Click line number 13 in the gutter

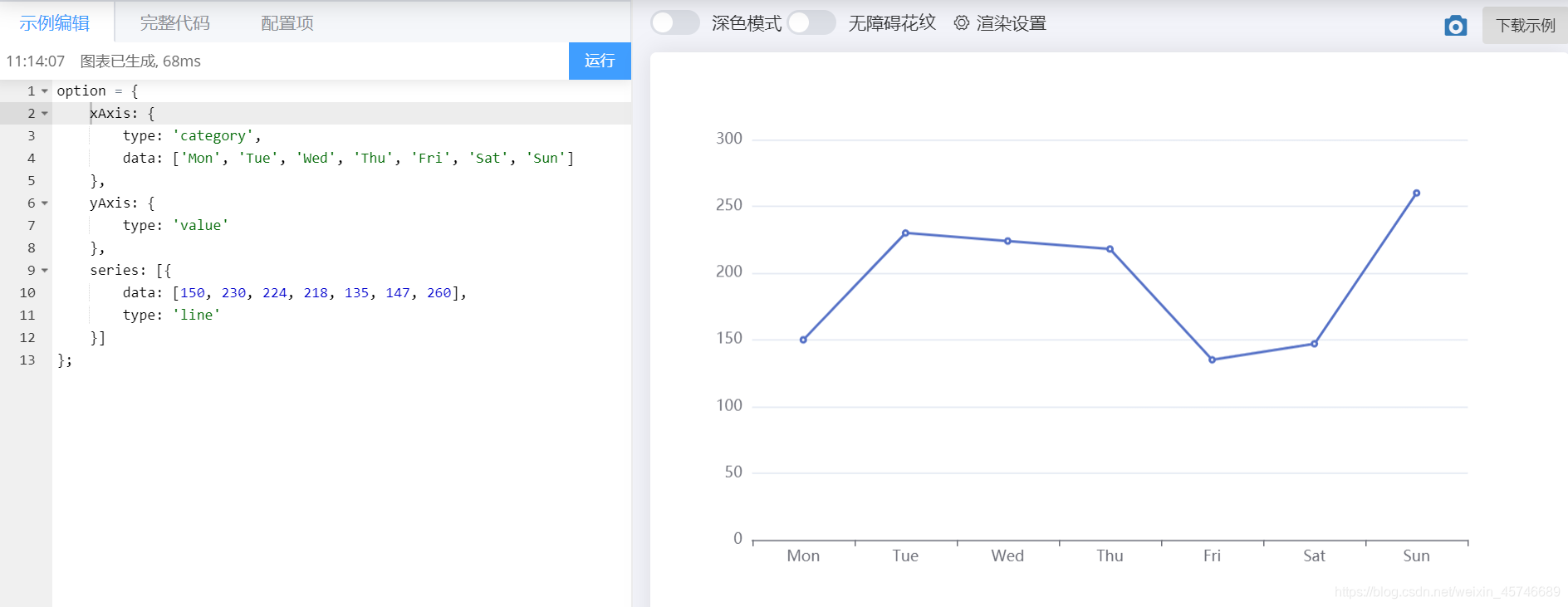point(27,360)
